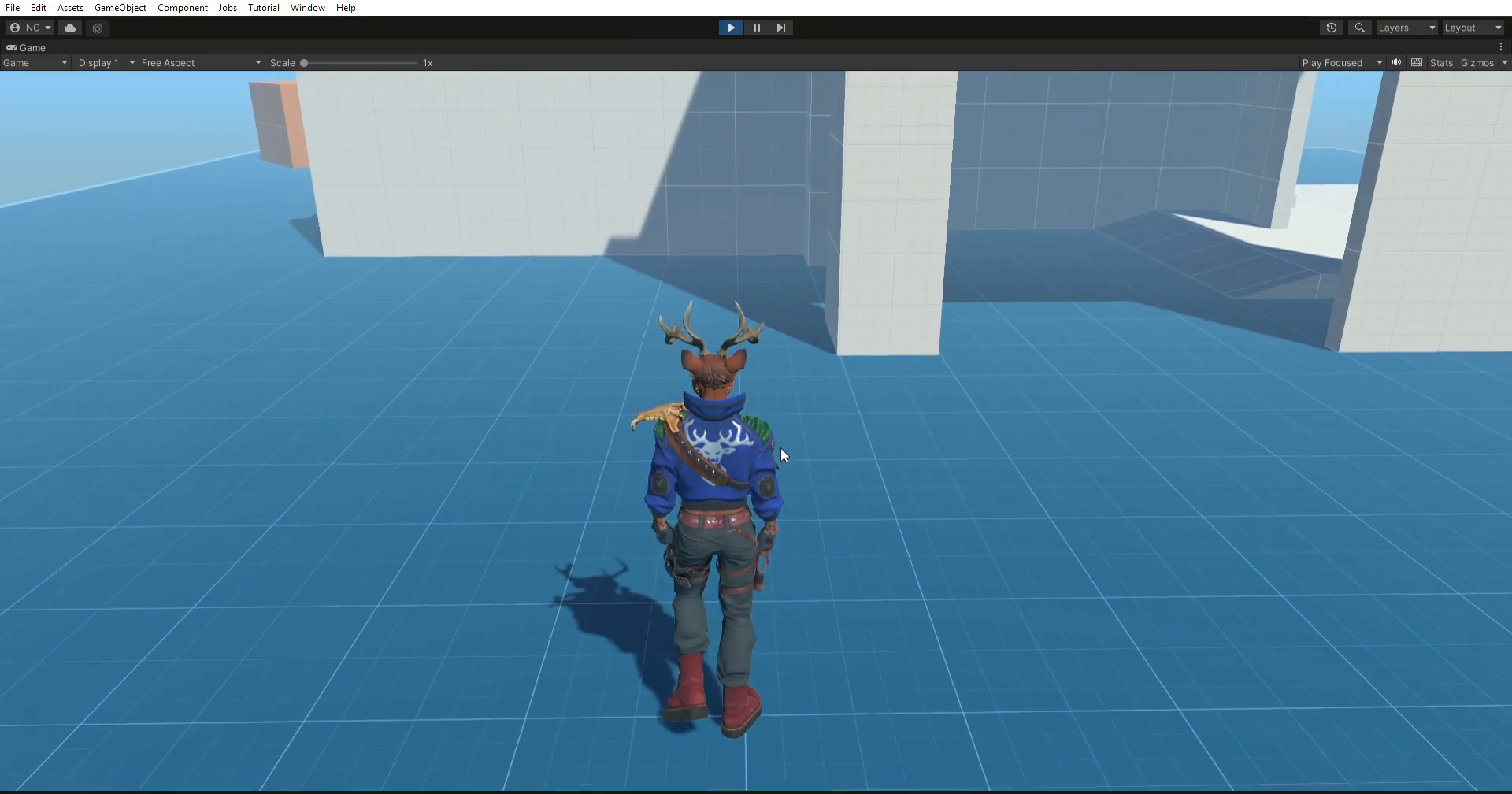Open the NG account dropdown
1512x794 pixels.
(30, 28)
